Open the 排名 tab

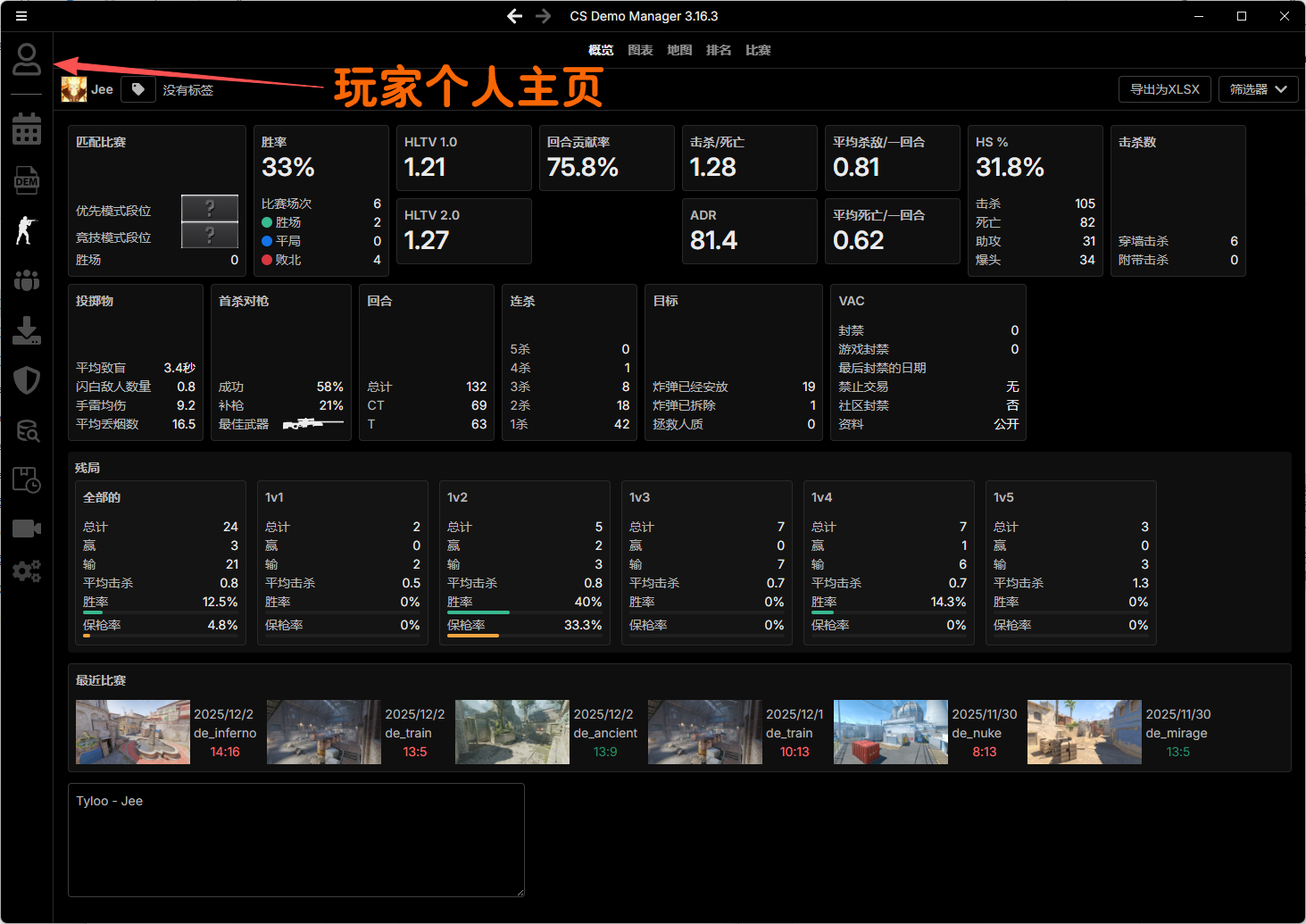(x=719, y=50)
